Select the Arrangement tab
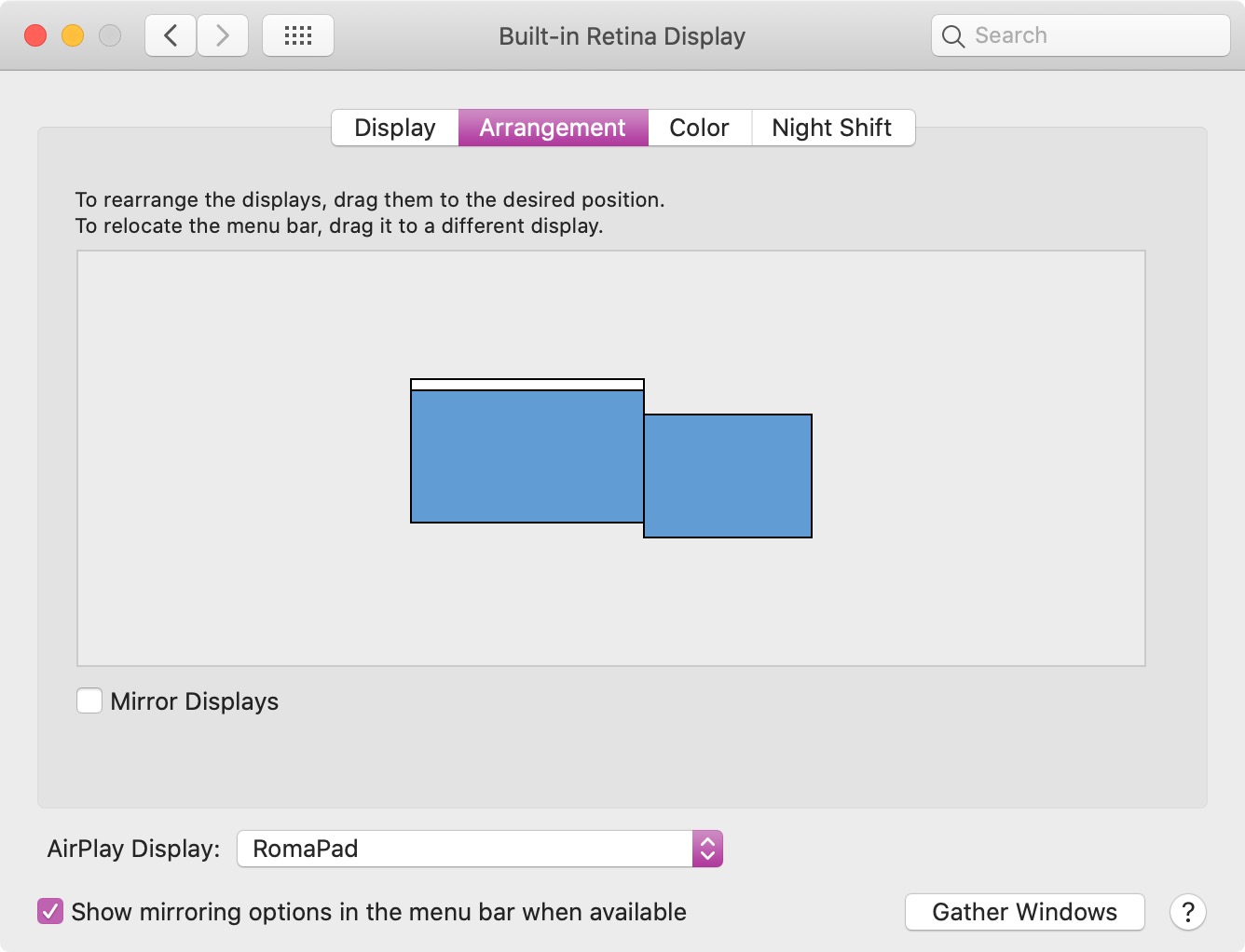Image resolution: width=1245 pixels, height=952 pixels. coord(553,128)
